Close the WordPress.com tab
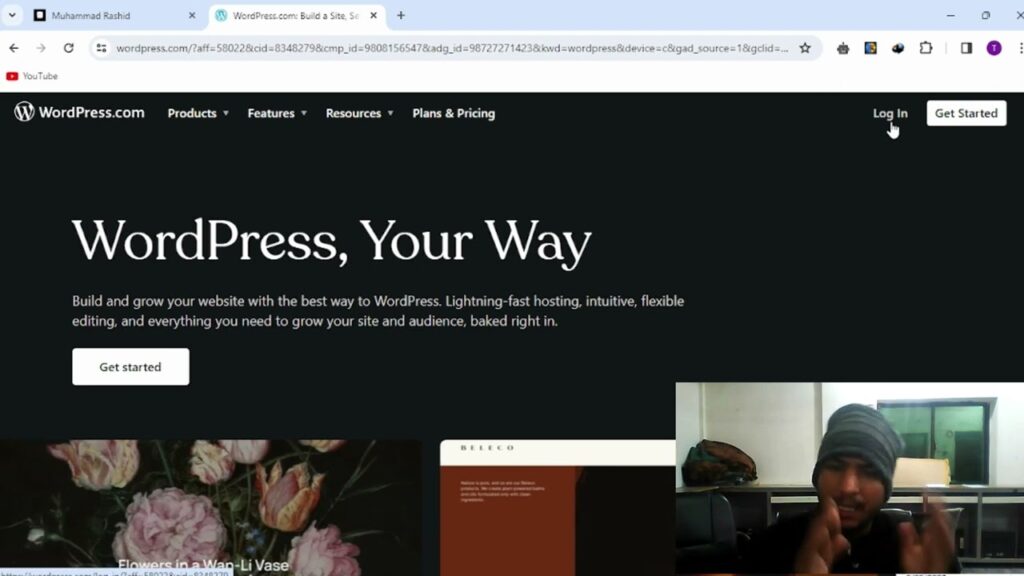1024x576 pixels. coord(374,15)
